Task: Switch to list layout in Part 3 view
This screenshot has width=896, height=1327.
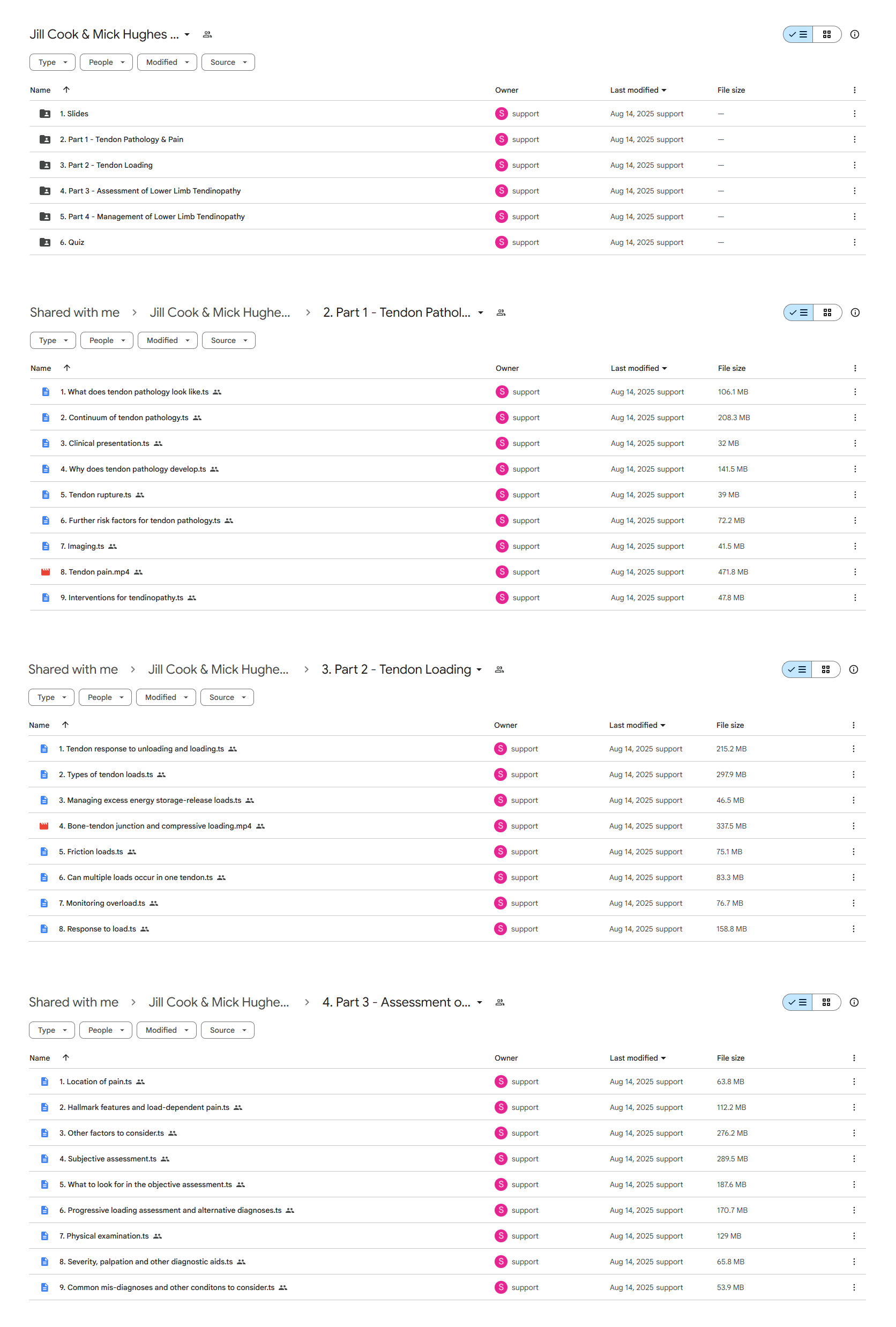Action: tap(797, 1002)
